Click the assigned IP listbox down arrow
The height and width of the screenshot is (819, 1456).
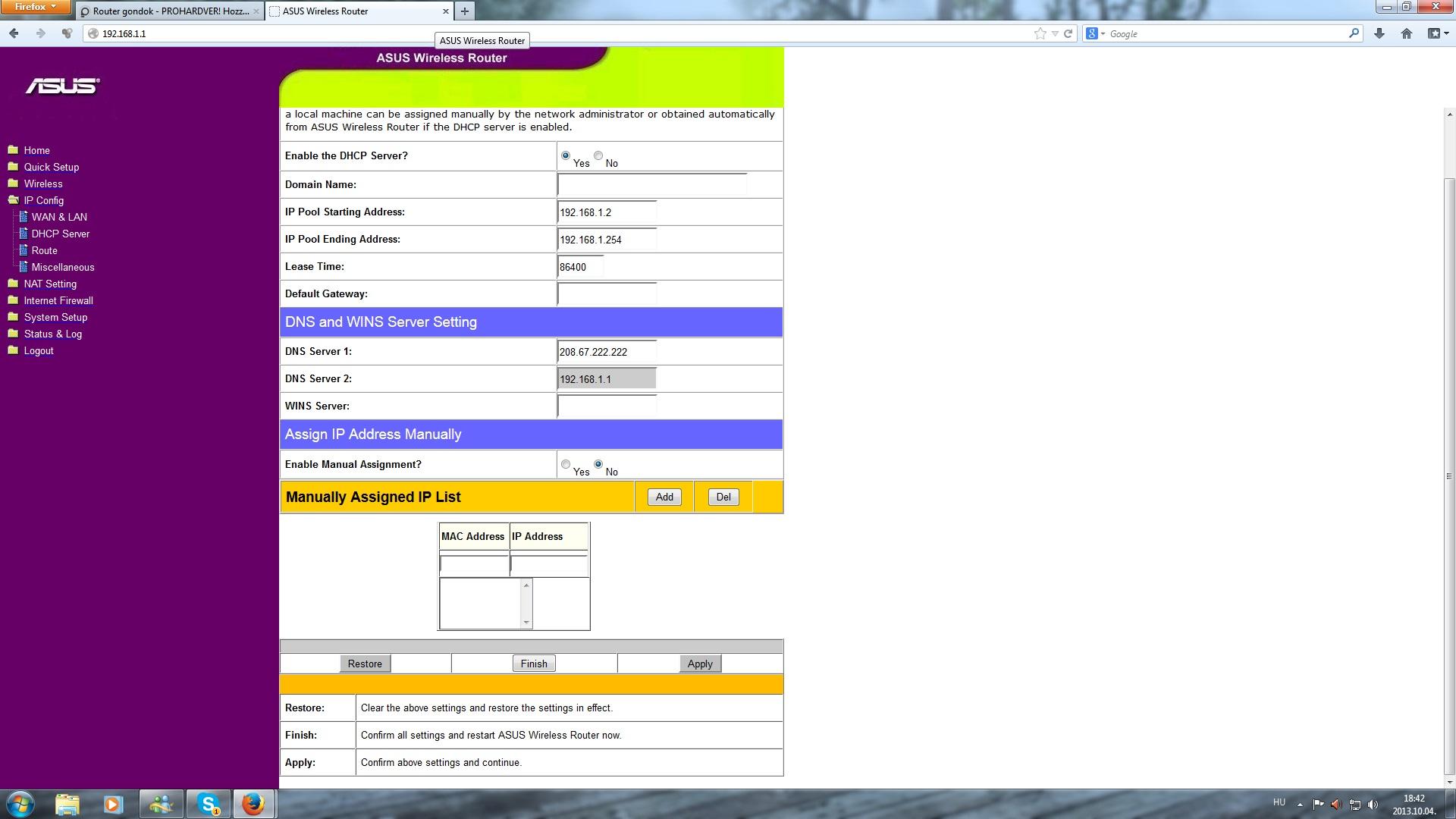coord(526,623)
